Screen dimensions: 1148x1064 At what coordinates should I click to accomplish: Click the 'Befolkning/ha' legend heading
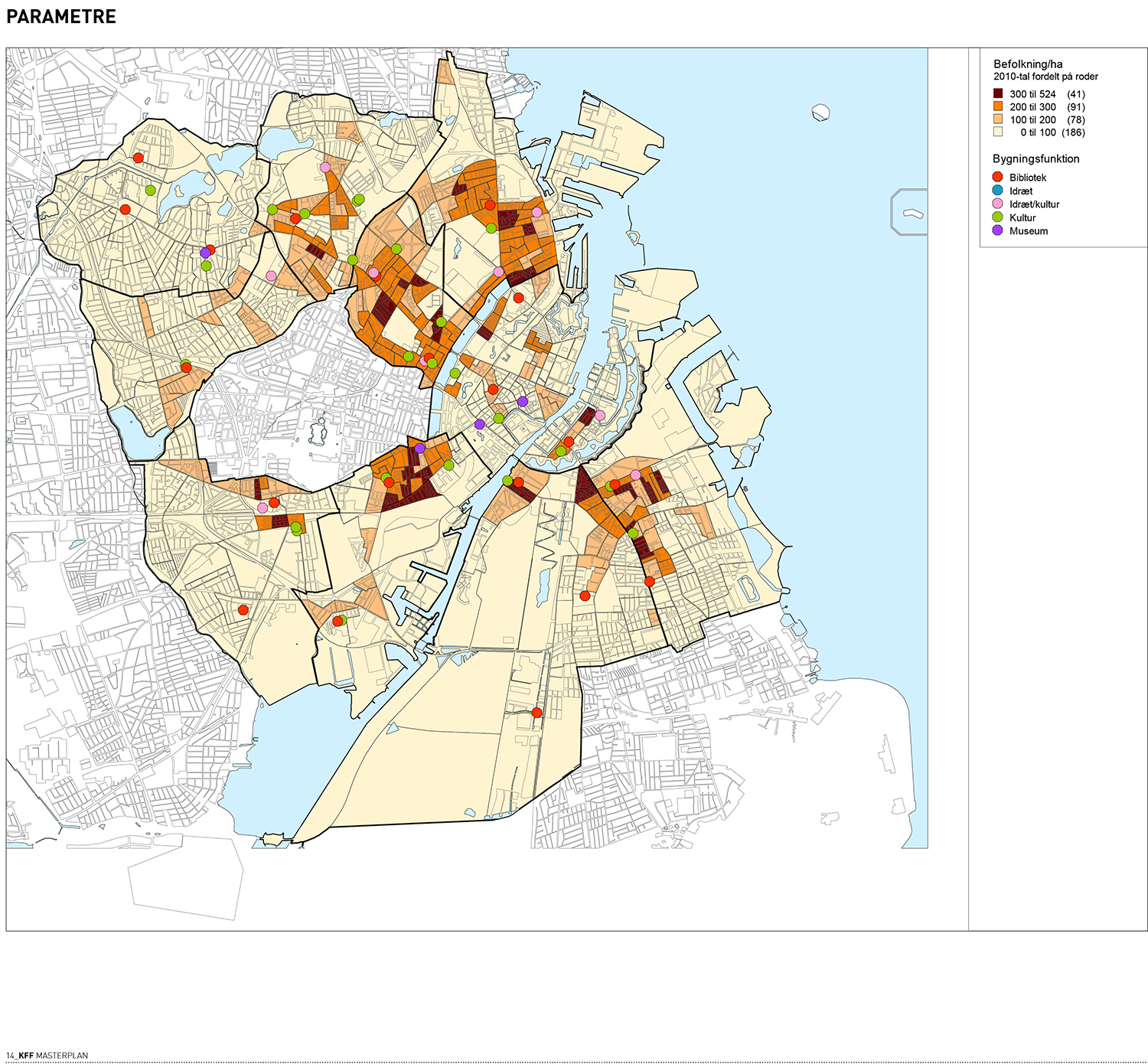click(x=1028, y=64)
